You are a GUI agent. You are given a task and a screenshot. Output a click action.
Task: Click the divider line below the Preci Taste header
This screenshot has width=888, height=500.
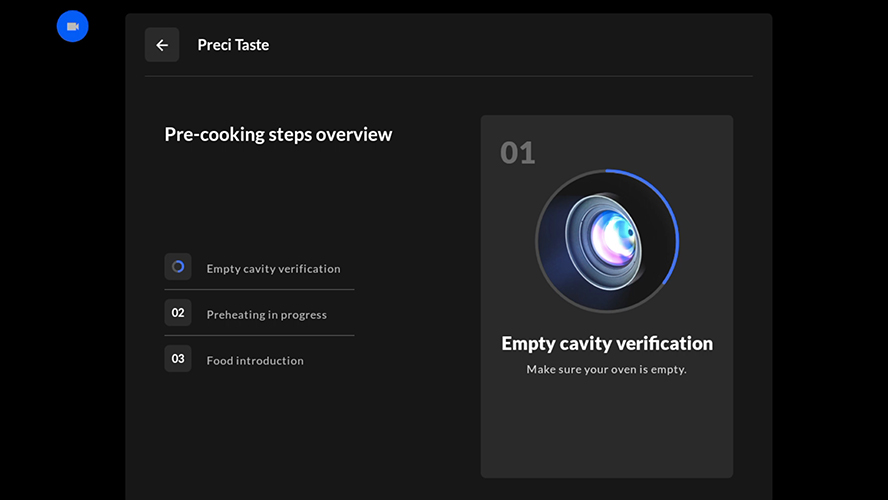448,76
